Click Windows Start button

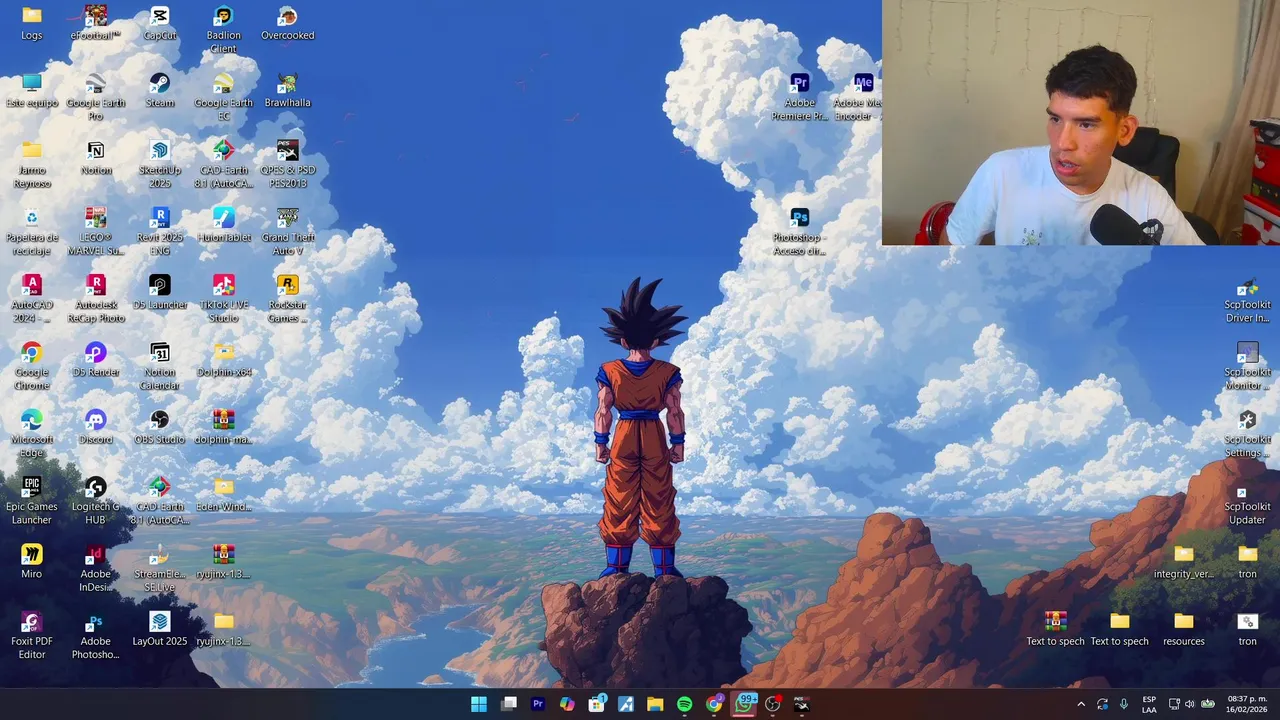coord(479,704)
